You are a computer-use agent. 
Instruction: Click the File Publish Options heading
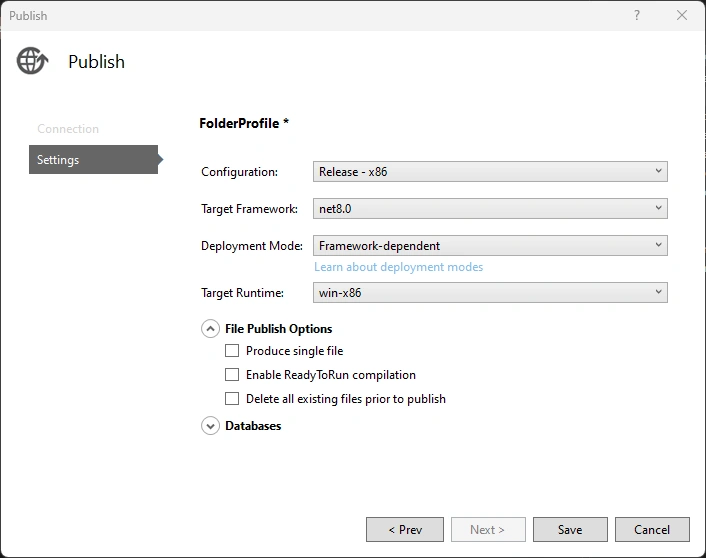279,329
